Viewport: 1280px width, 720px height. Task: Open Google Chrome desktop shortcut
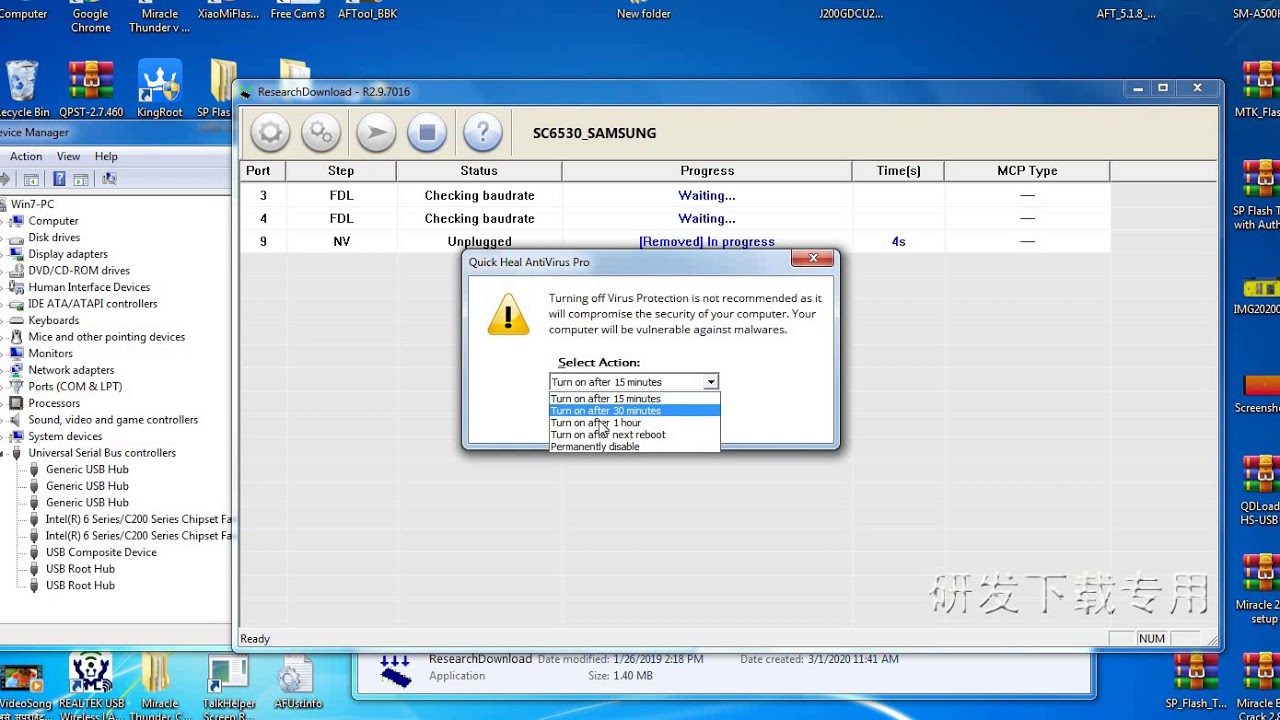pyautogui.click(x=91, y=17)
